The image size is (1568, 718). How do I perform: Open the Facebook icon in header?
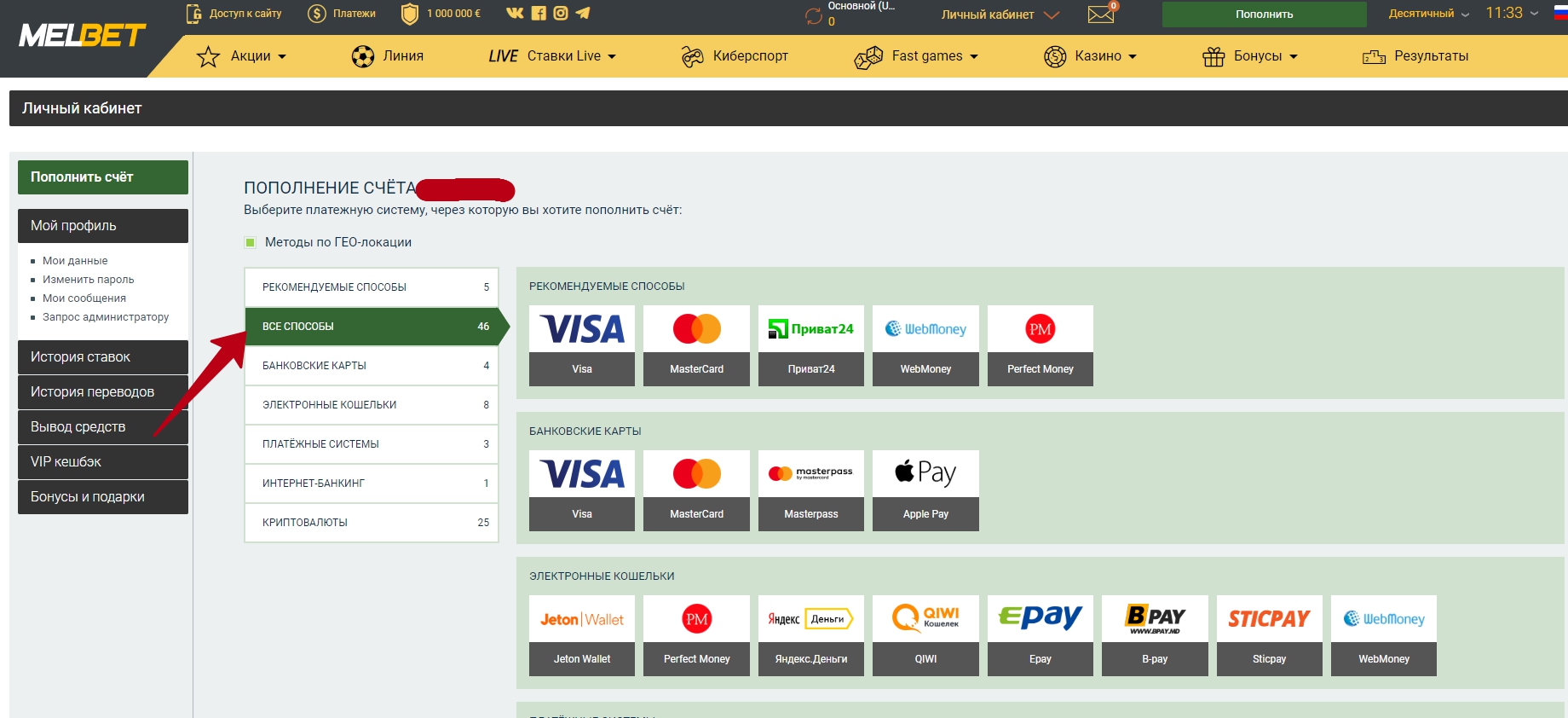pos(539,13)
